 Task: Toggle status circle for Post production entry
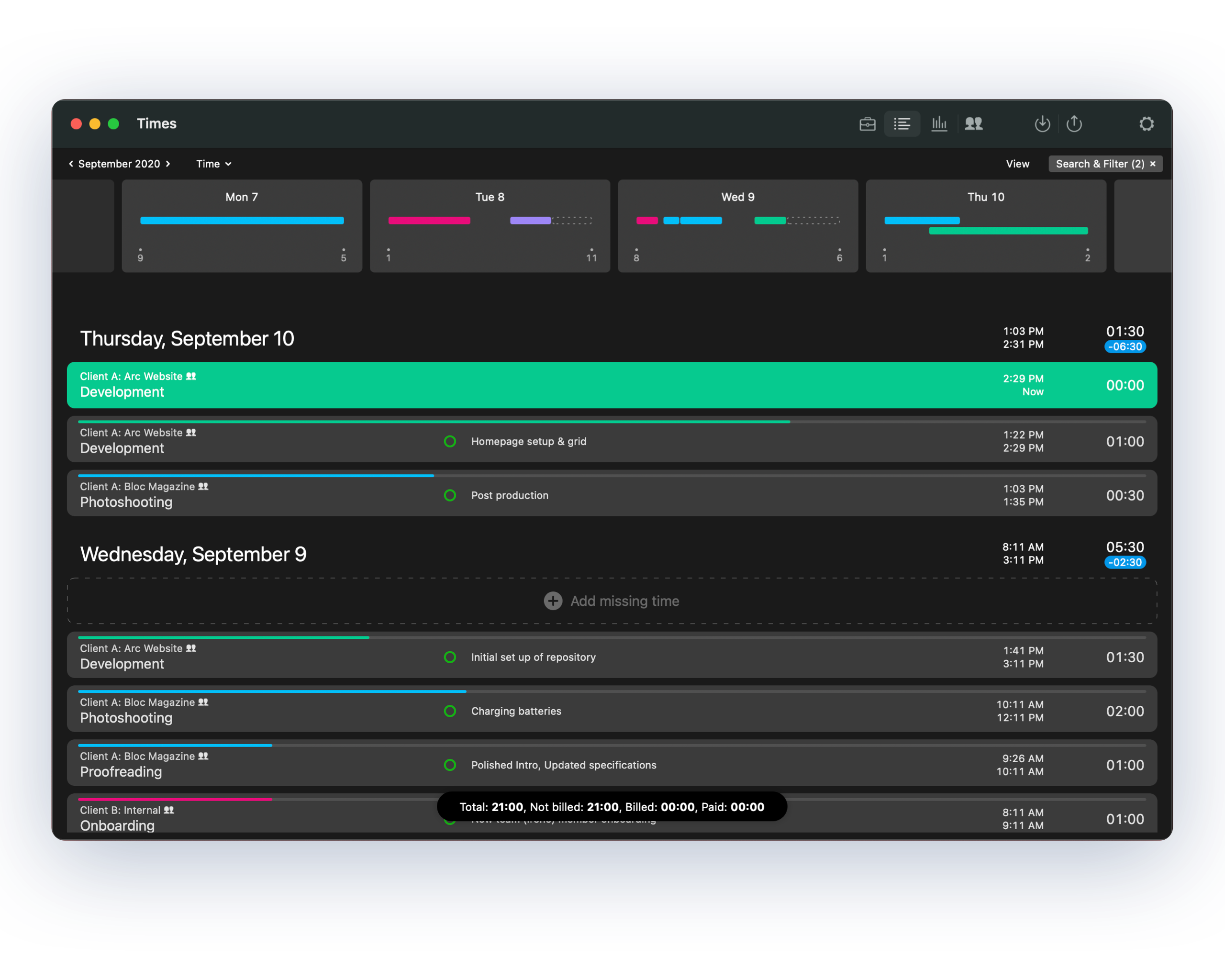(450, 495)
